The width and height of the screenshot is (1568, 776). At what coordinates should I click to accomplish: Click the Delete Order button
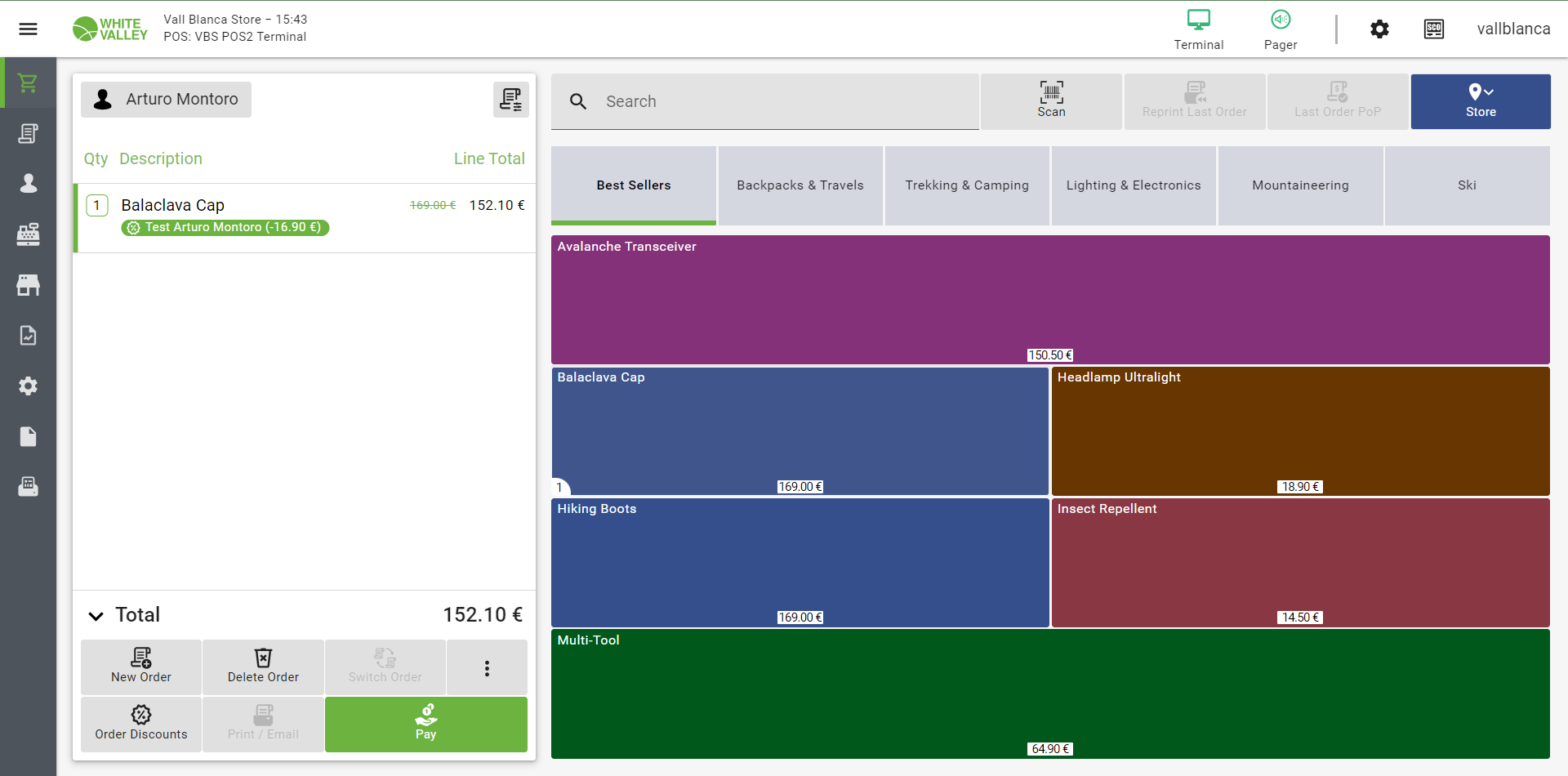pyautogui.click(x=263, y=667)
